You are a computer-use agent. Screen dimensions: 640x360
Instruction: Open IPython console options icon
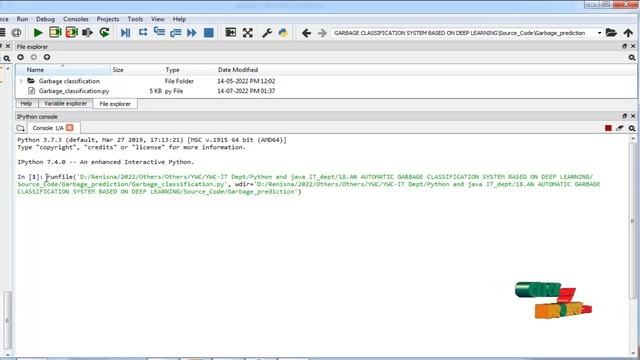click(x=632, y=128)
